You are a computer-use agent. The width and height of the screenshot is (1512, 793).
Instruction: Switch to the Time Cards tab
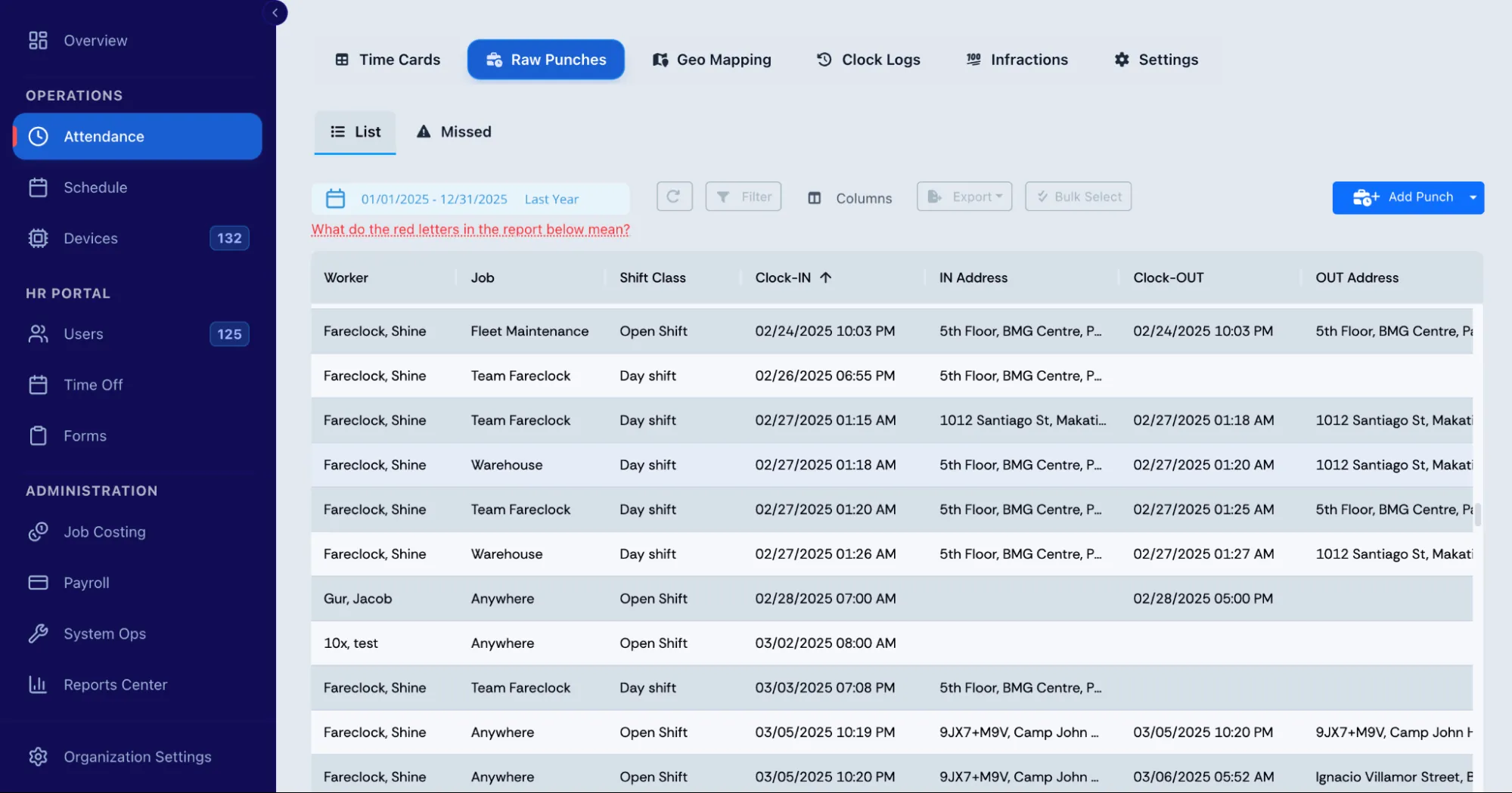pyautogui.click(x=387, y=60)
